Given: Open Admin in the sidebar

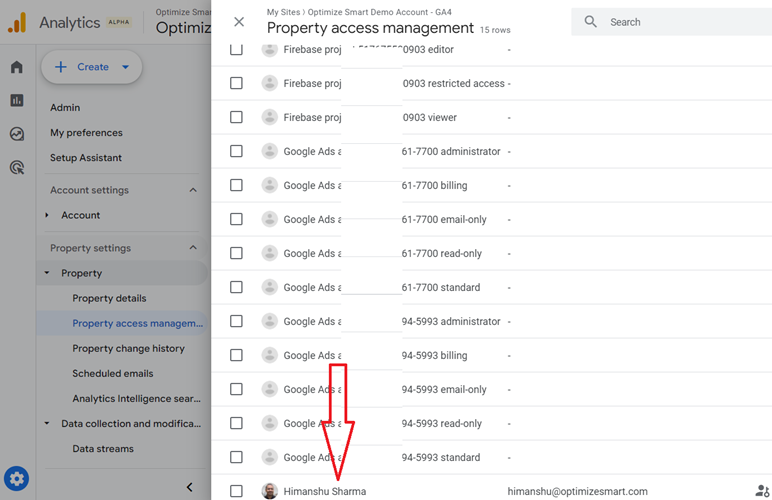Looking at the screenshot, I should point(65,107).
